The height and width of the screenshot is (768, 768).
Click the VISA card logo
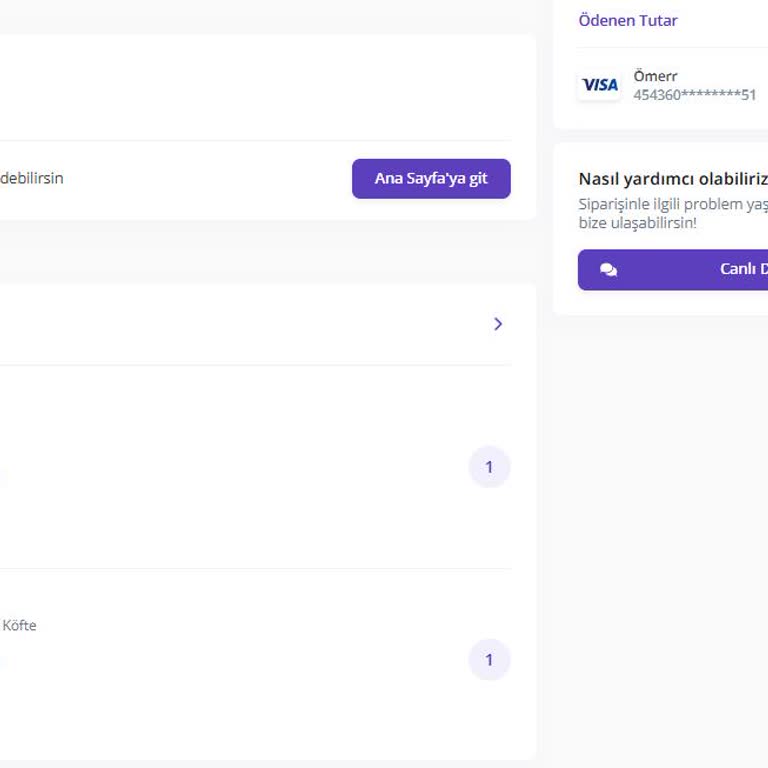pos(600,85)
